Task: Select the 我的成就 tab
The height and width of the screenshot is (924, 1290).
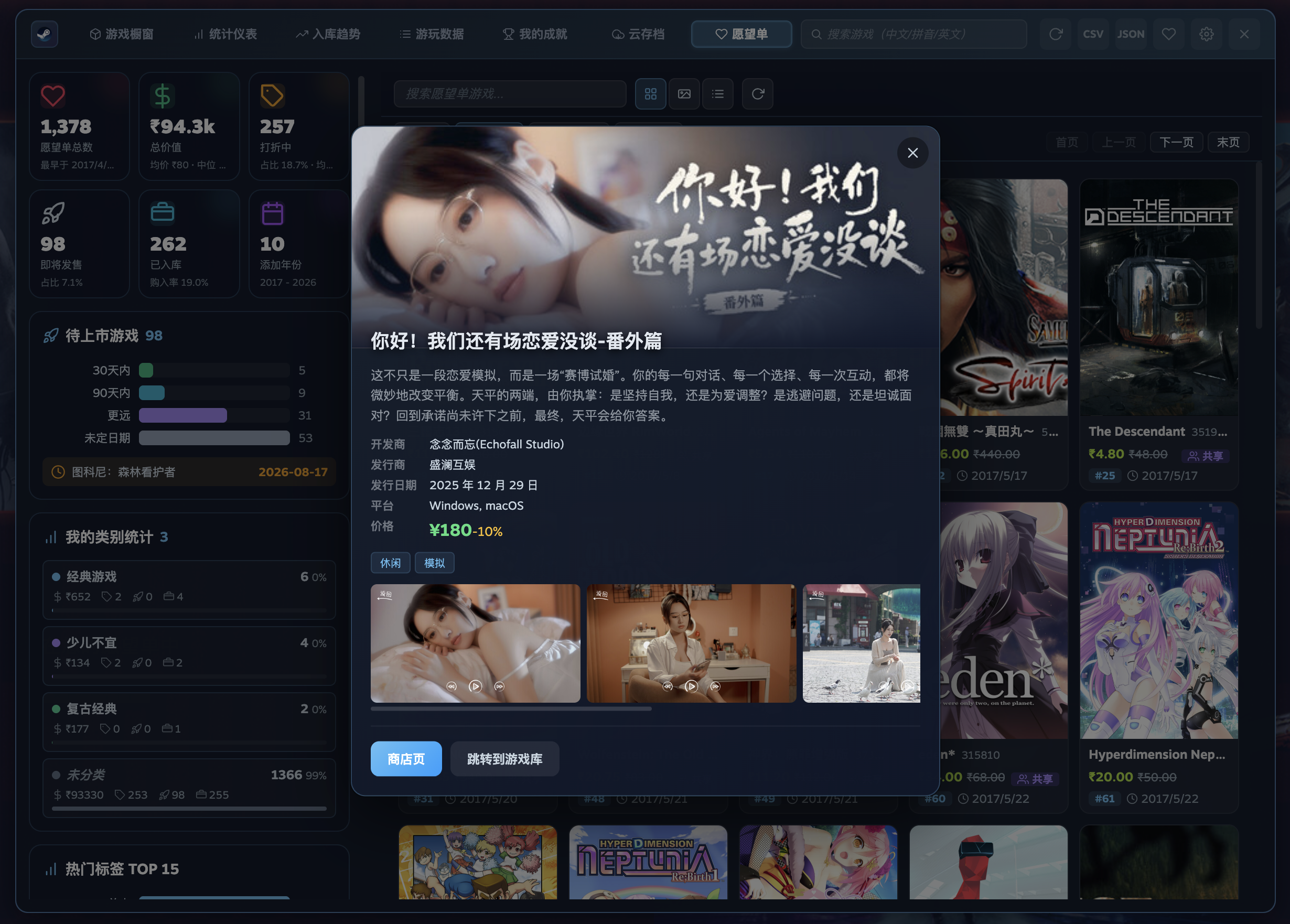Action: pos(535,34)
